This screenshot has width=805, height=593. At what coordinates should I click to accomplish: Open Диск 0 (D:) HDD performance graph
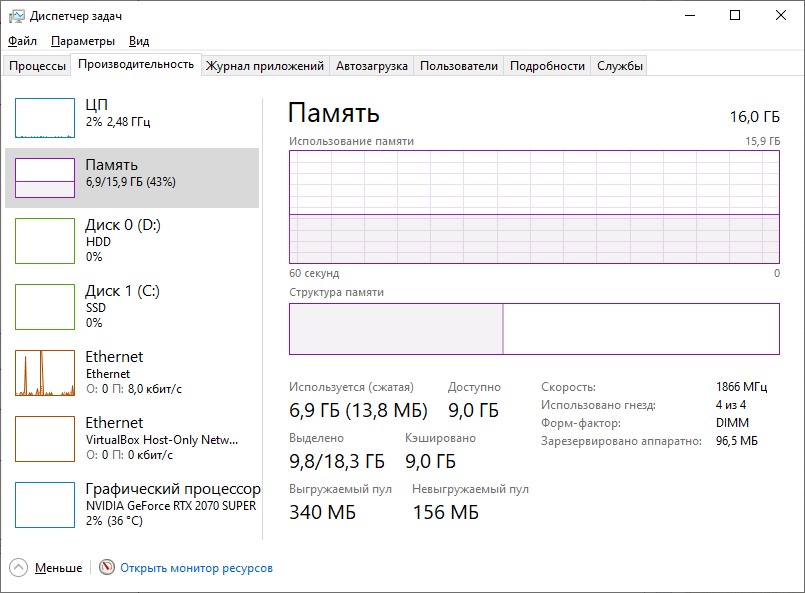pos(45,241)
